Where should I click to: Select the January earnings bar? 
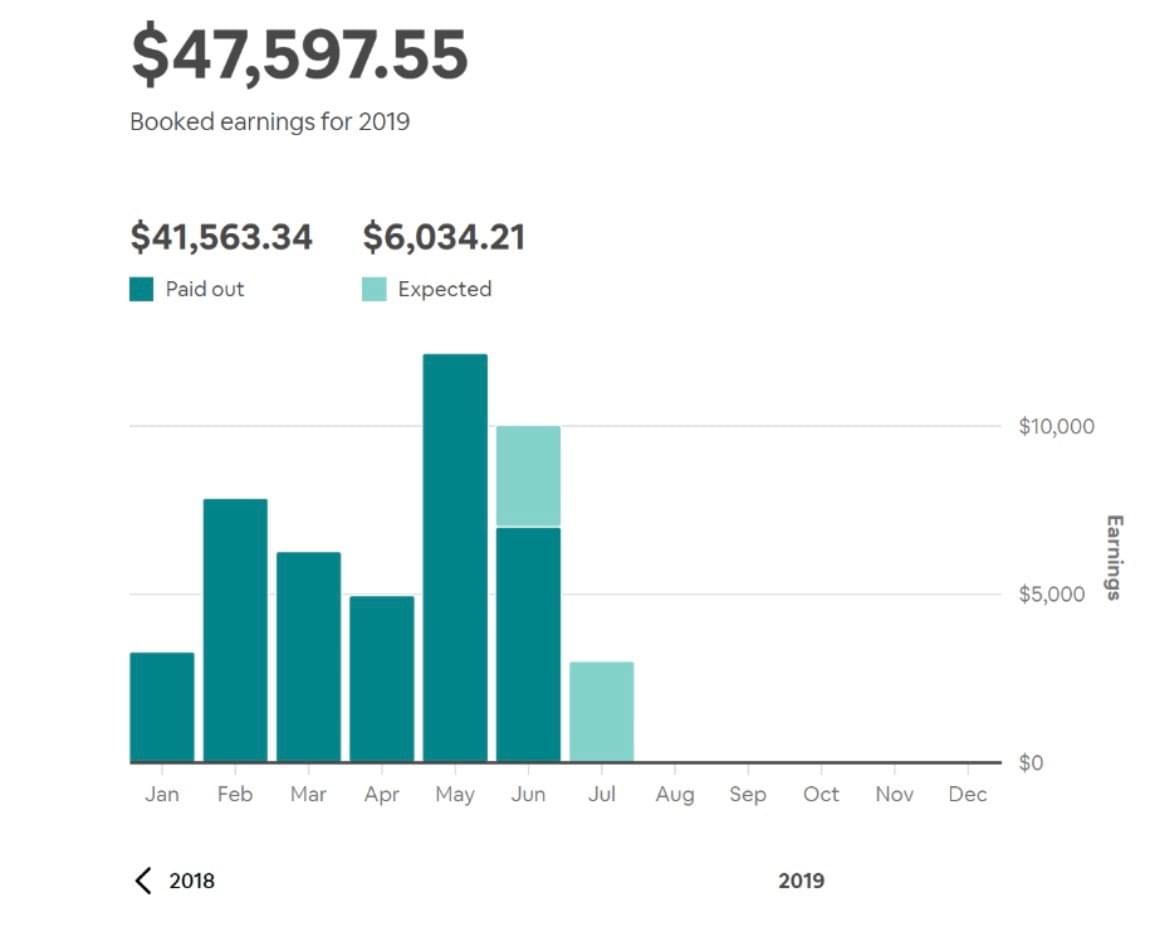click(x=162, y=707)
